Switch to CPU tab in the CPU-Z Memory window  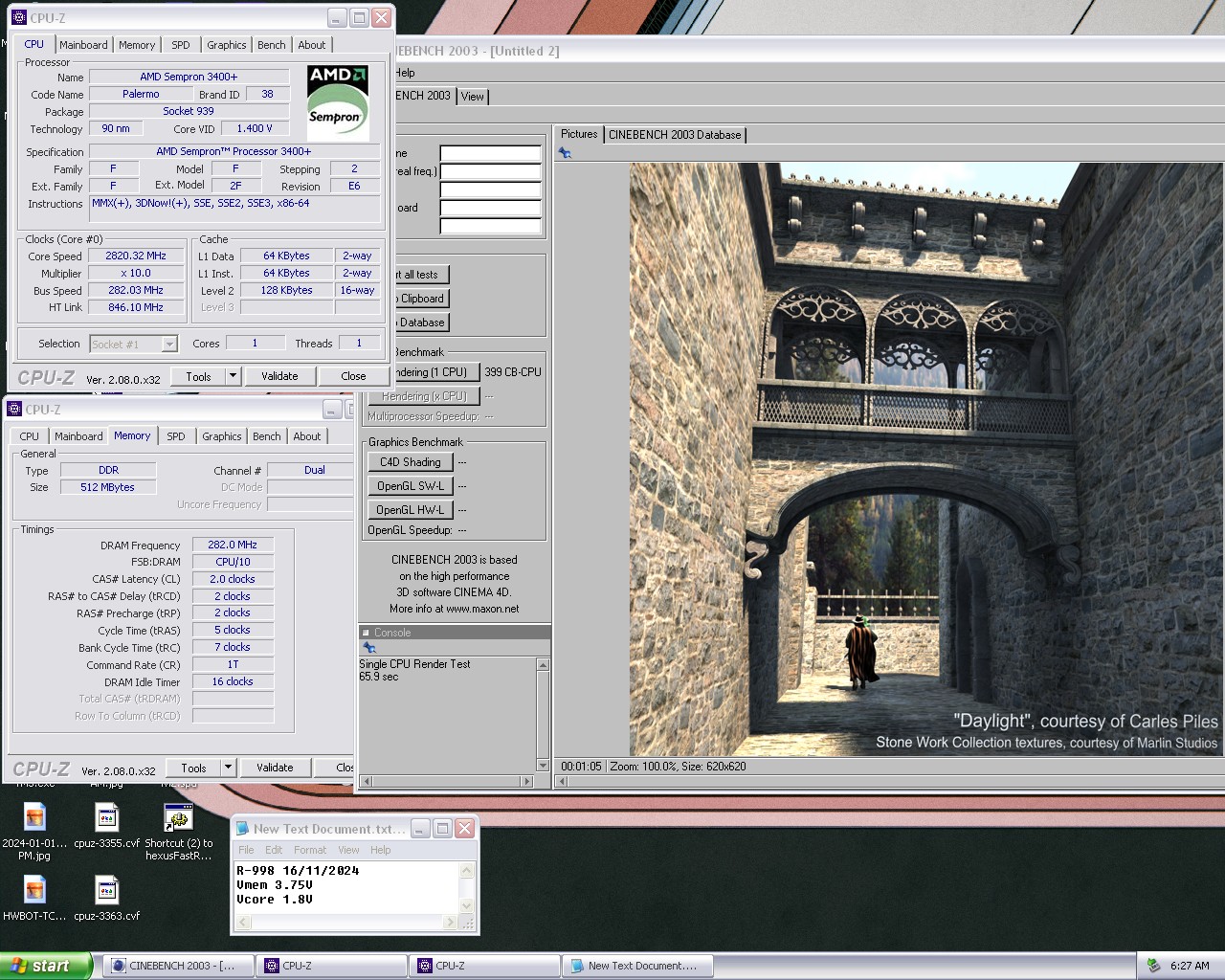point(30,436)
